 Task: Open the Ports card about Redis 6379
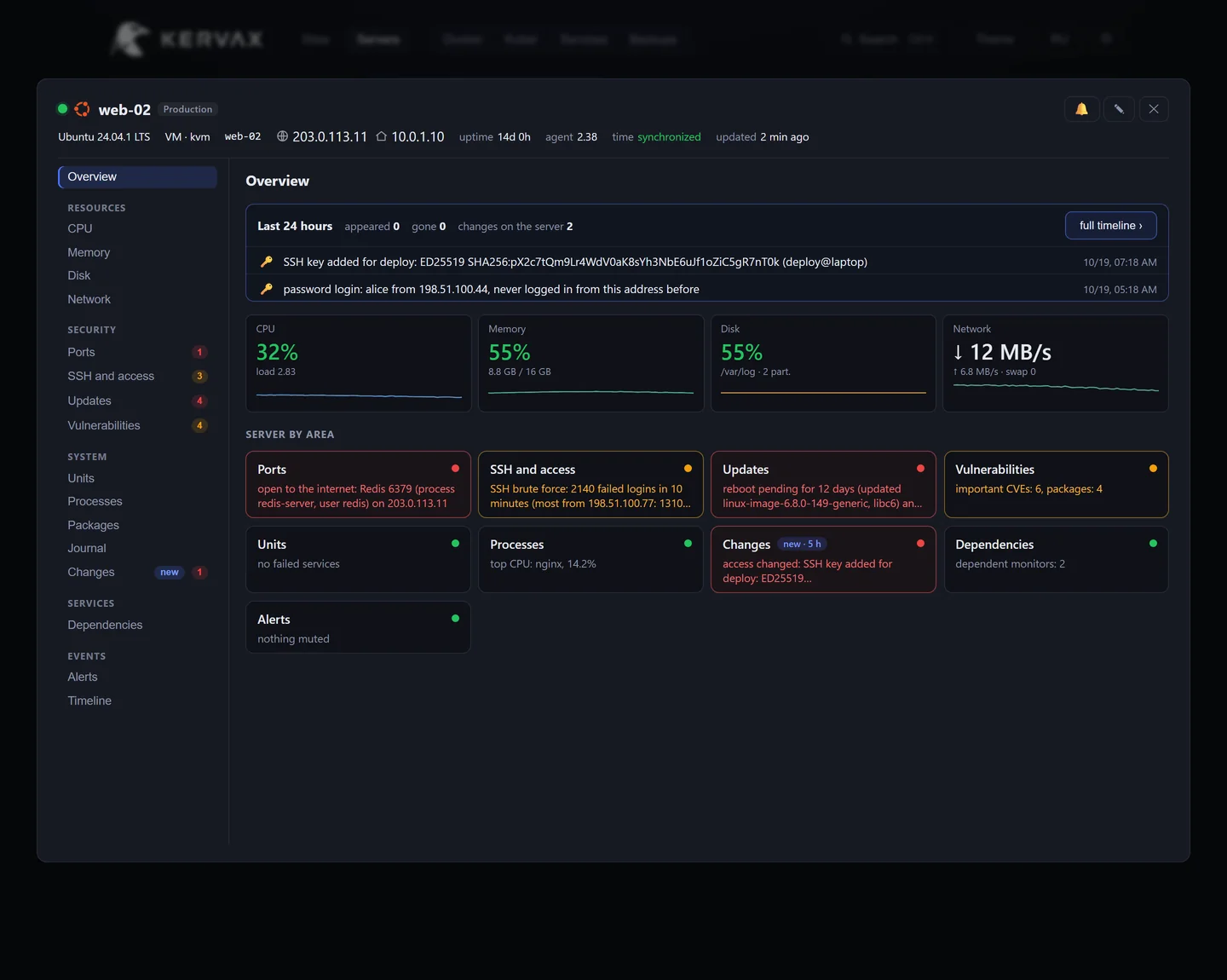click(x=359, y=484)
